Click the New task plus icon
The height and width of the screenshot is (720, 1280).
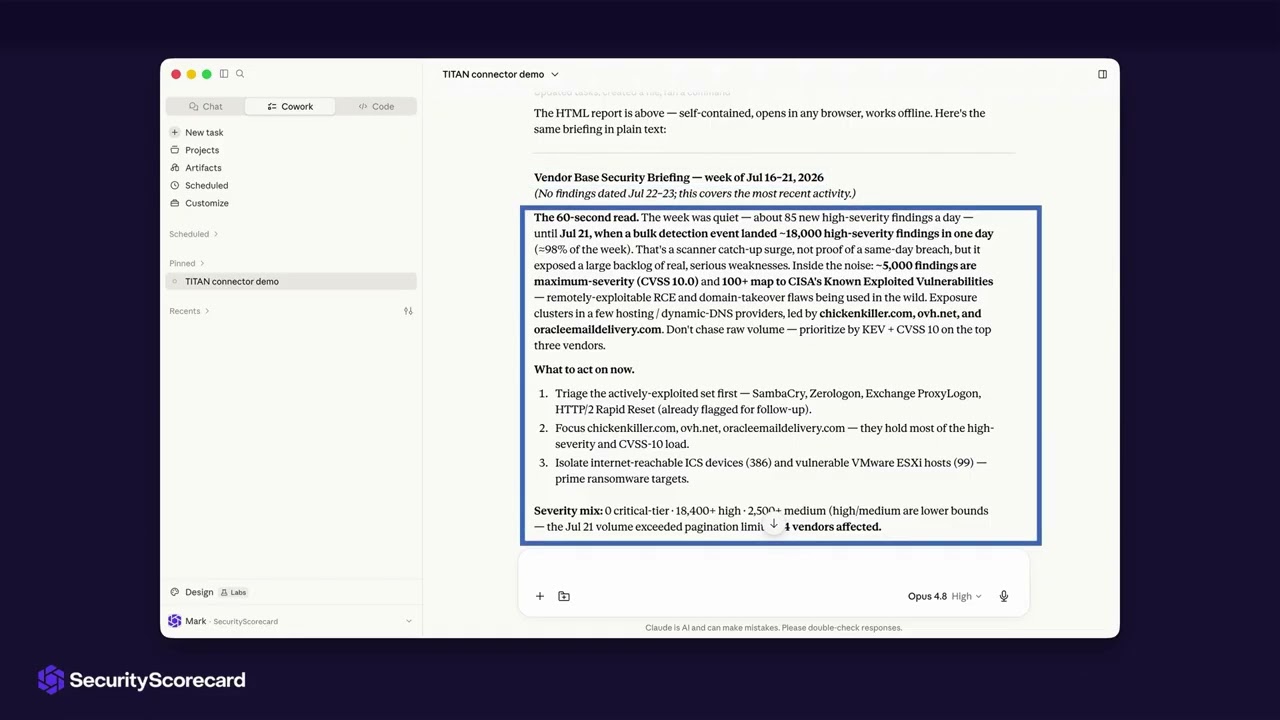[175, 132]
